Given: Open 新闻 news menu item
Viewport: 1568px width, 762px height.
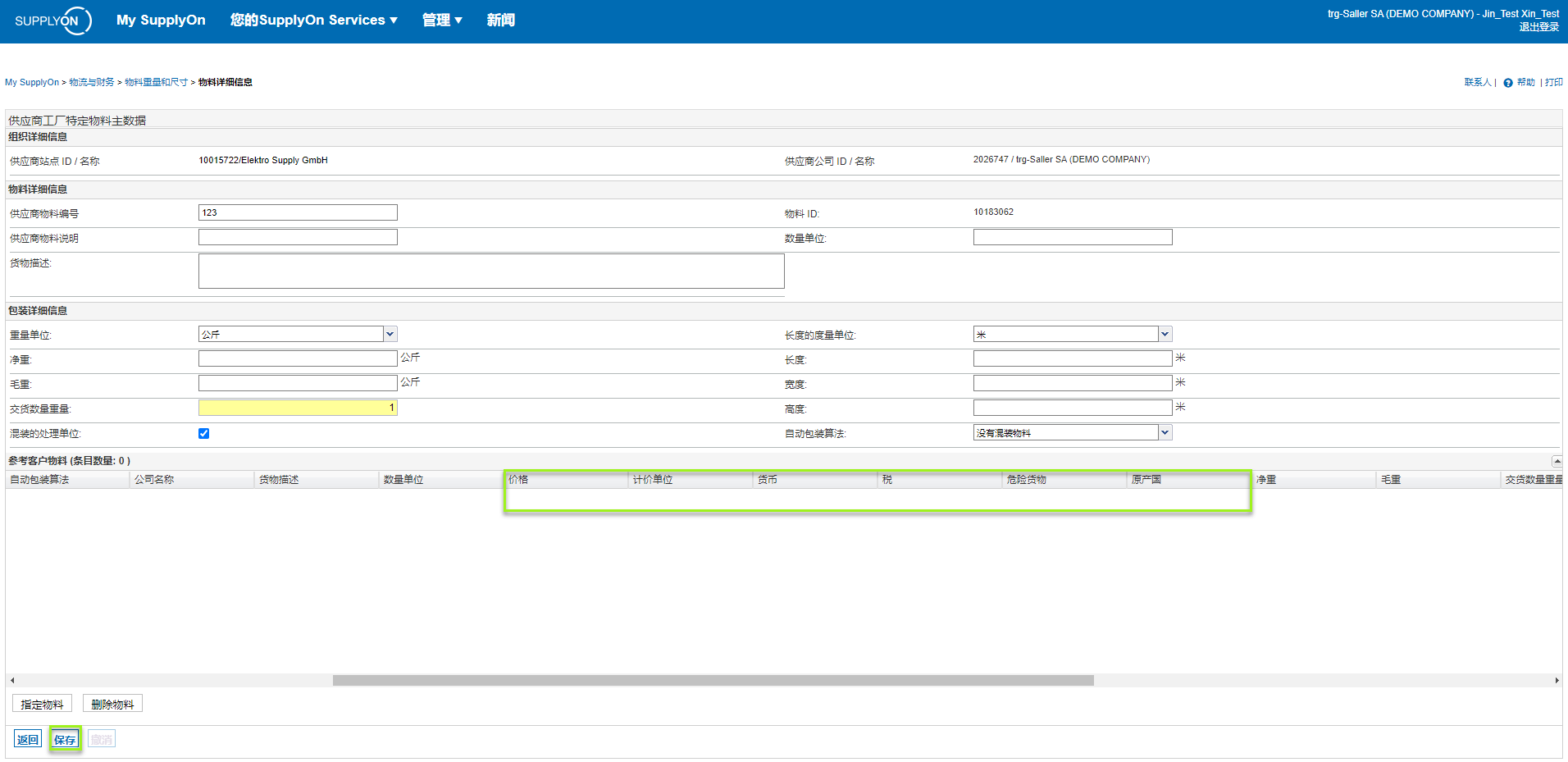Looking at the screenshot, I should pos(500,20).
